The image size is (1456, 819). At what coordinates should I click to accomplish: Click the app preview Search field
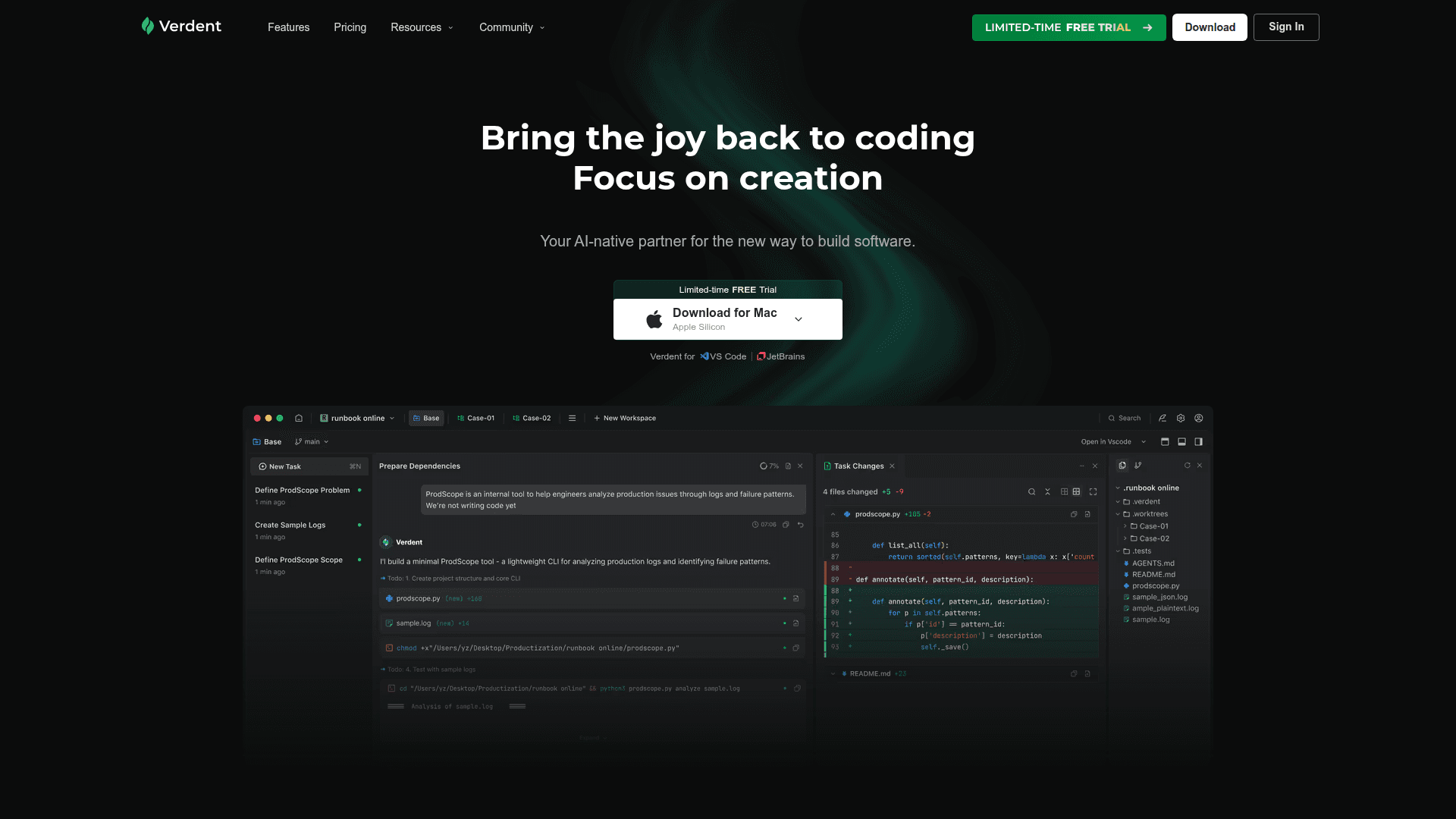tap(1125, 418)
